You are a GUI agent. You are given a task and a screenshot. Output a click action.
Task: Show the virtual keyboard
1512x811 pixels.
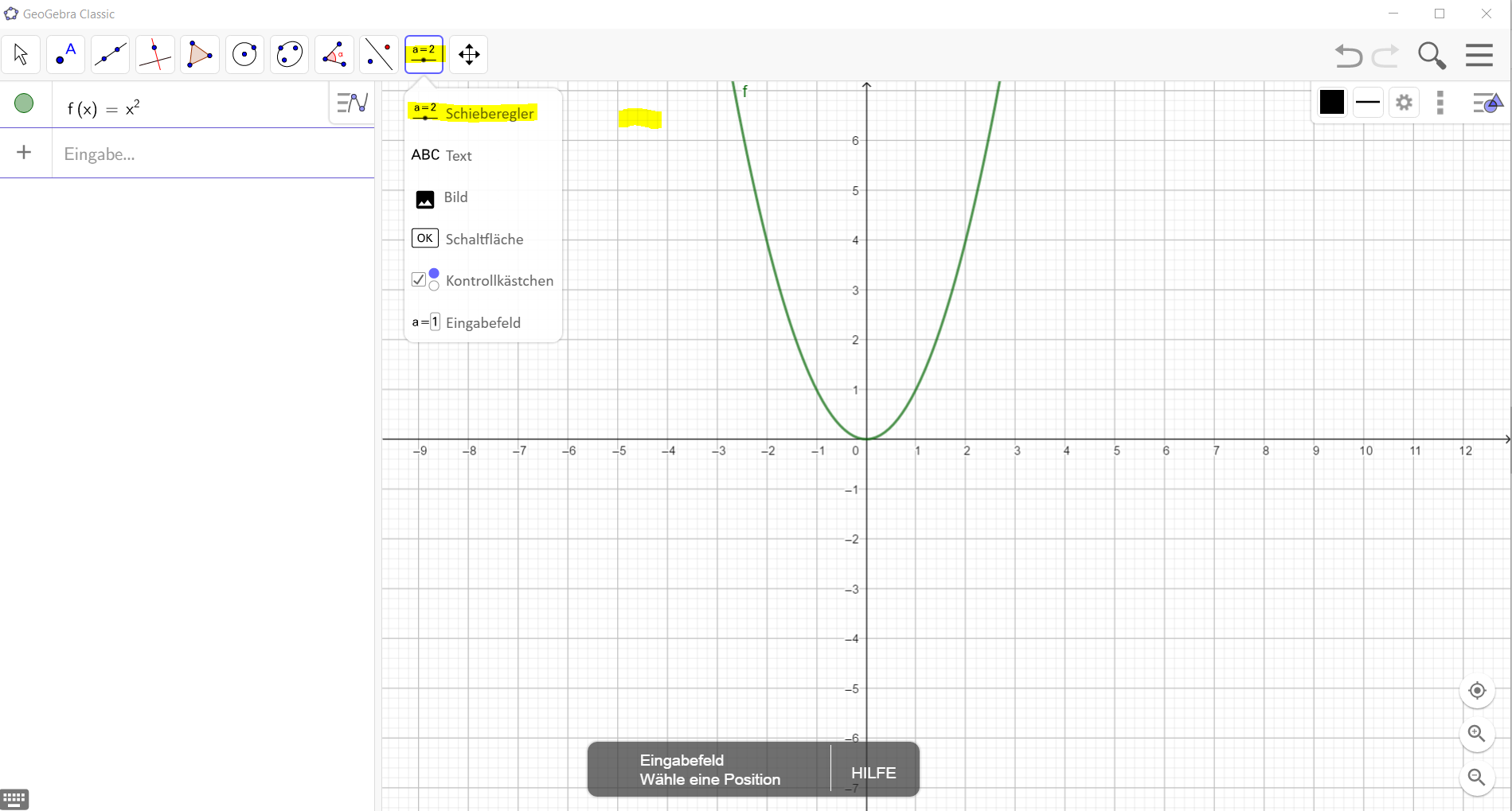(15, 798)
